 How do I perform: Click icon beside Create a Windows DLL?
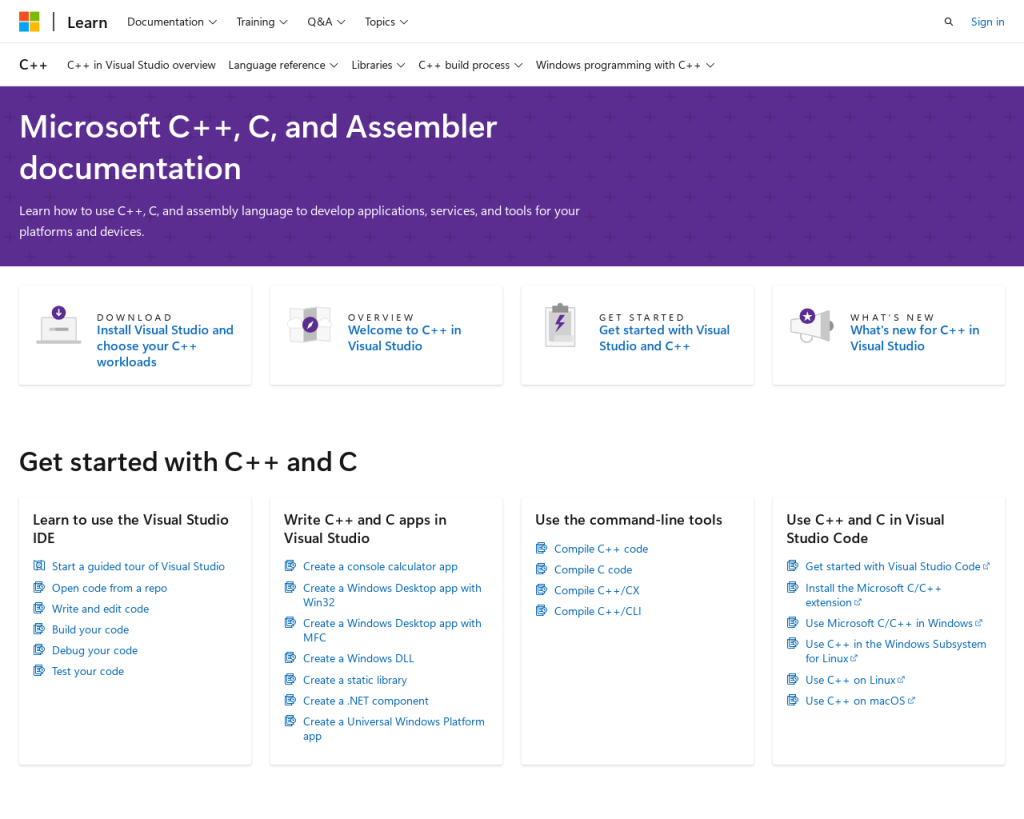(x=290, y=658)
